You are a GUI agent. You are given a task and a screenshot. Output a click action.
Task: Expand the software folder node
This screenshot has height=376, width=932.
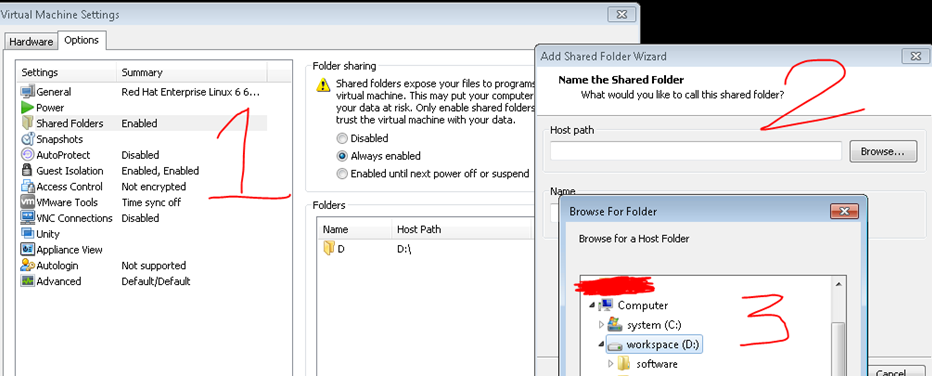(610, 364)
